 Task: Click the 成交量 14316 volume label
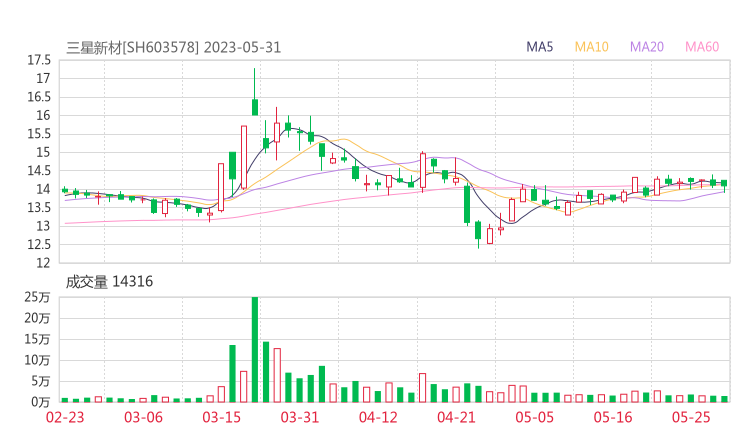pyautogui.click(x=109, y=282)
